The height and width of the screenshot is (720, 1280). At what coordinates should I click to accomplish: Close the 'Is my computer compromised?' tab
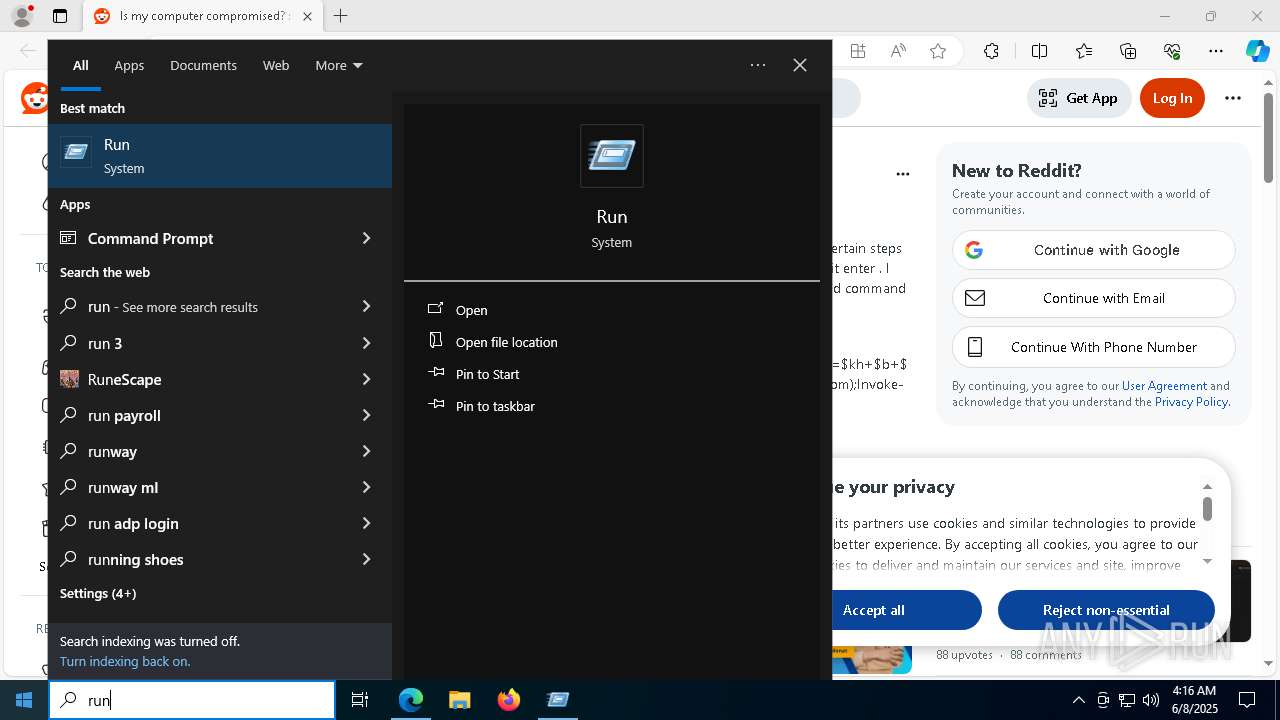[307, 16]
